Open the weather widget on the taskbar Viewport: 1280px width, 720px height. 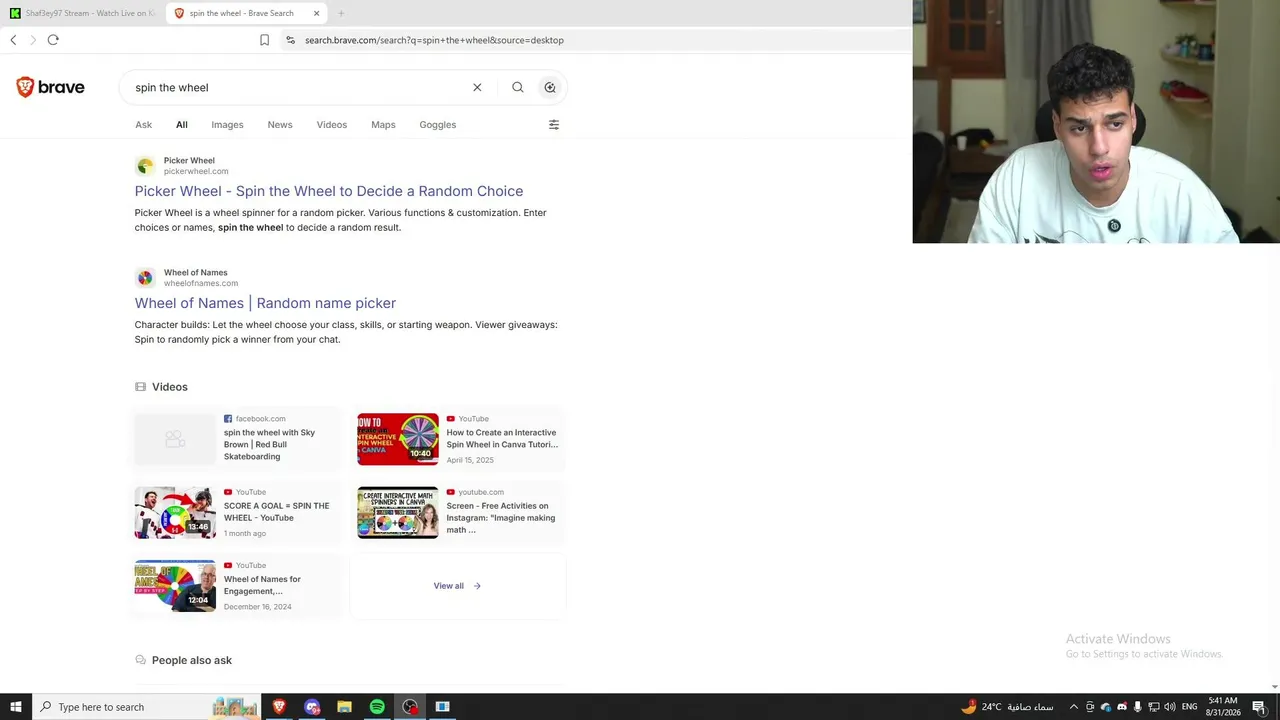point(1007,707)
